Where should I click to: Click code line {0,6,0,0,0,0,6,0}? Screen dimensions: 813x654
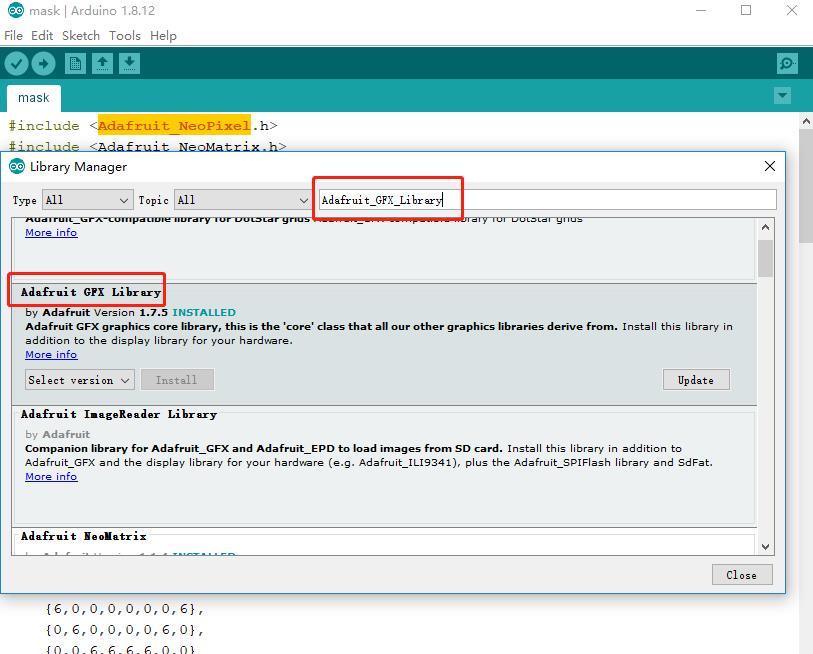pyautogui.click(x=124, y=630)
